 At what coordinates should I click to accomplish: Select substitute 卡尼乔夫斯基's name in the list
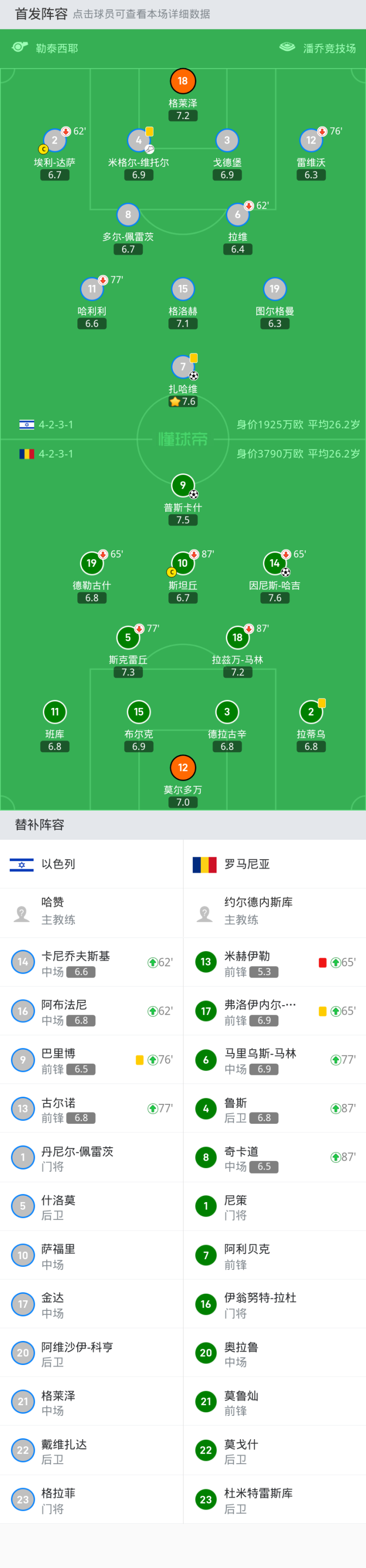click(75, 956)
